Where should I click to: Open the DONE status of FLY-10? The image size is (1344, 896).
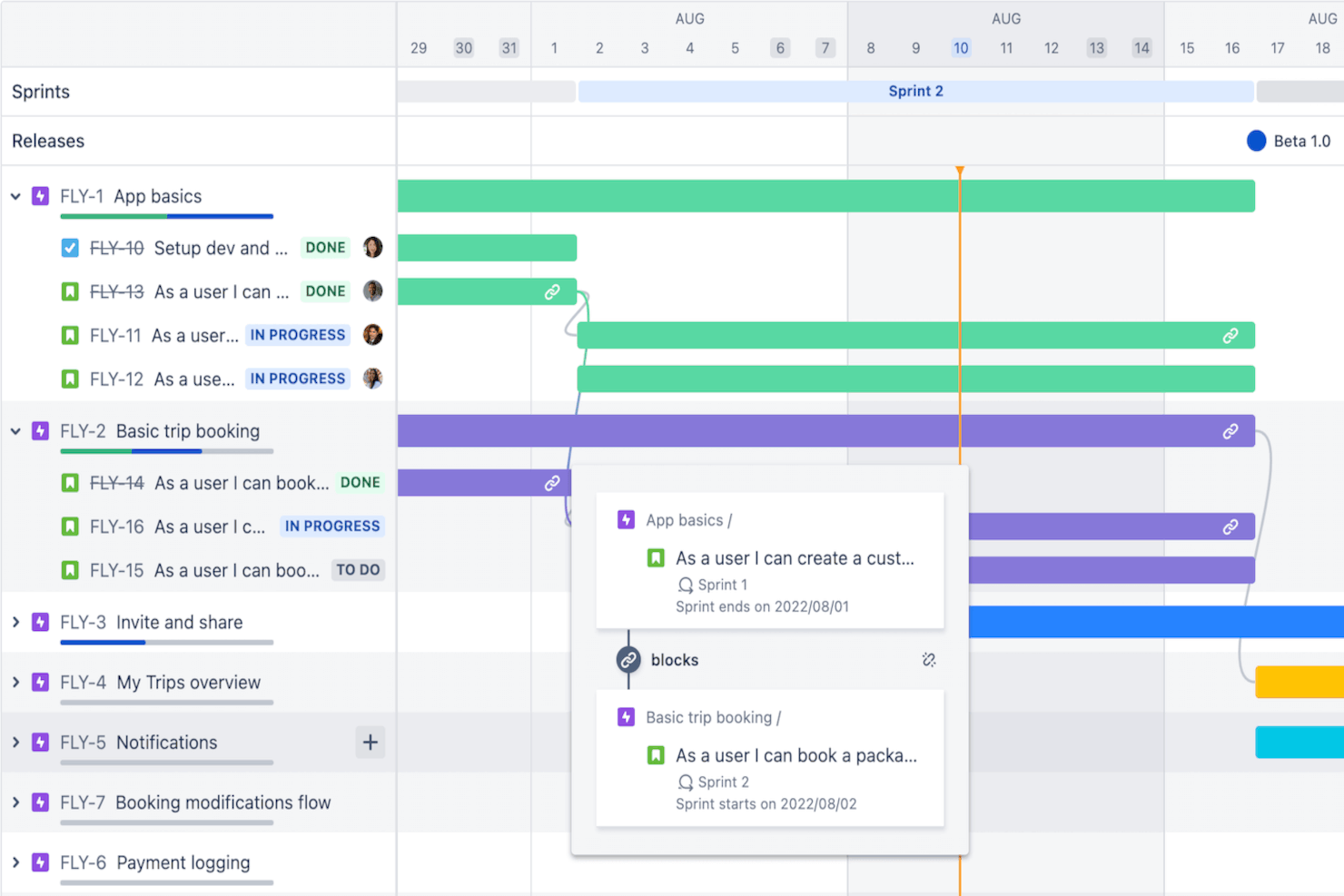[x=325, y=248]
